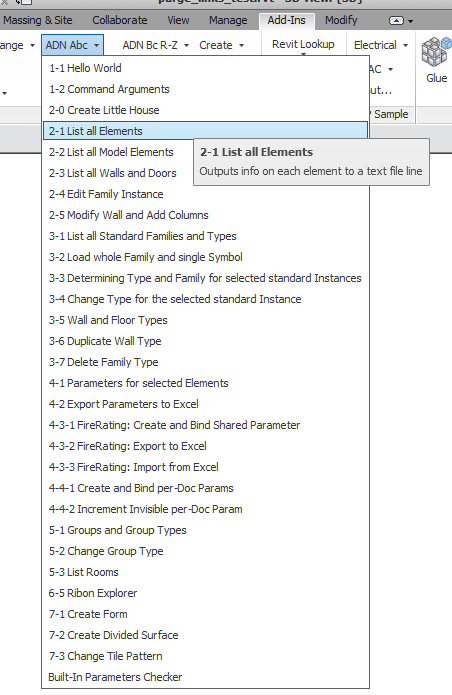Select the Add-Ins ribbon tab
This screenshot has width=452, height=695.
click(x=286, y=20)
